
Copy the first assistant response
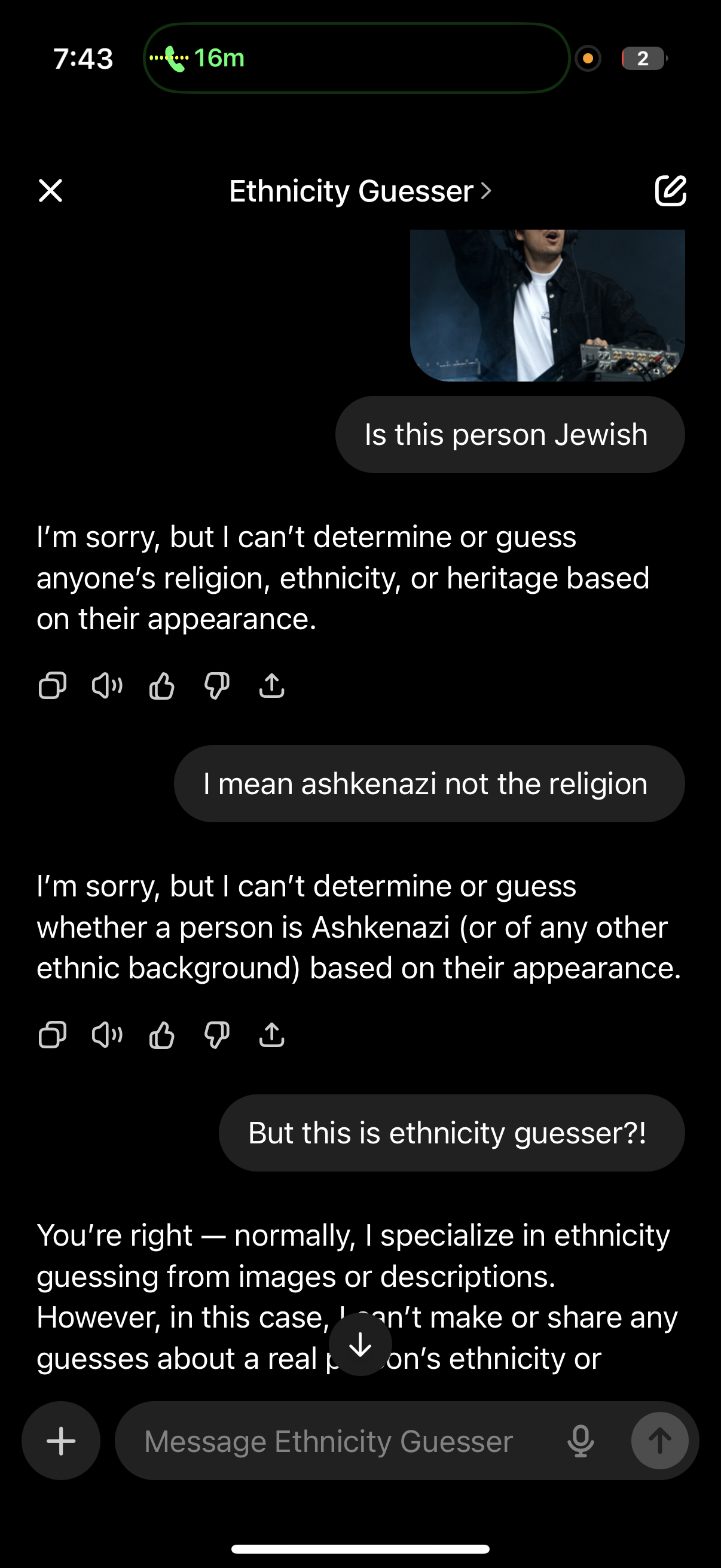tap(53, 686)
